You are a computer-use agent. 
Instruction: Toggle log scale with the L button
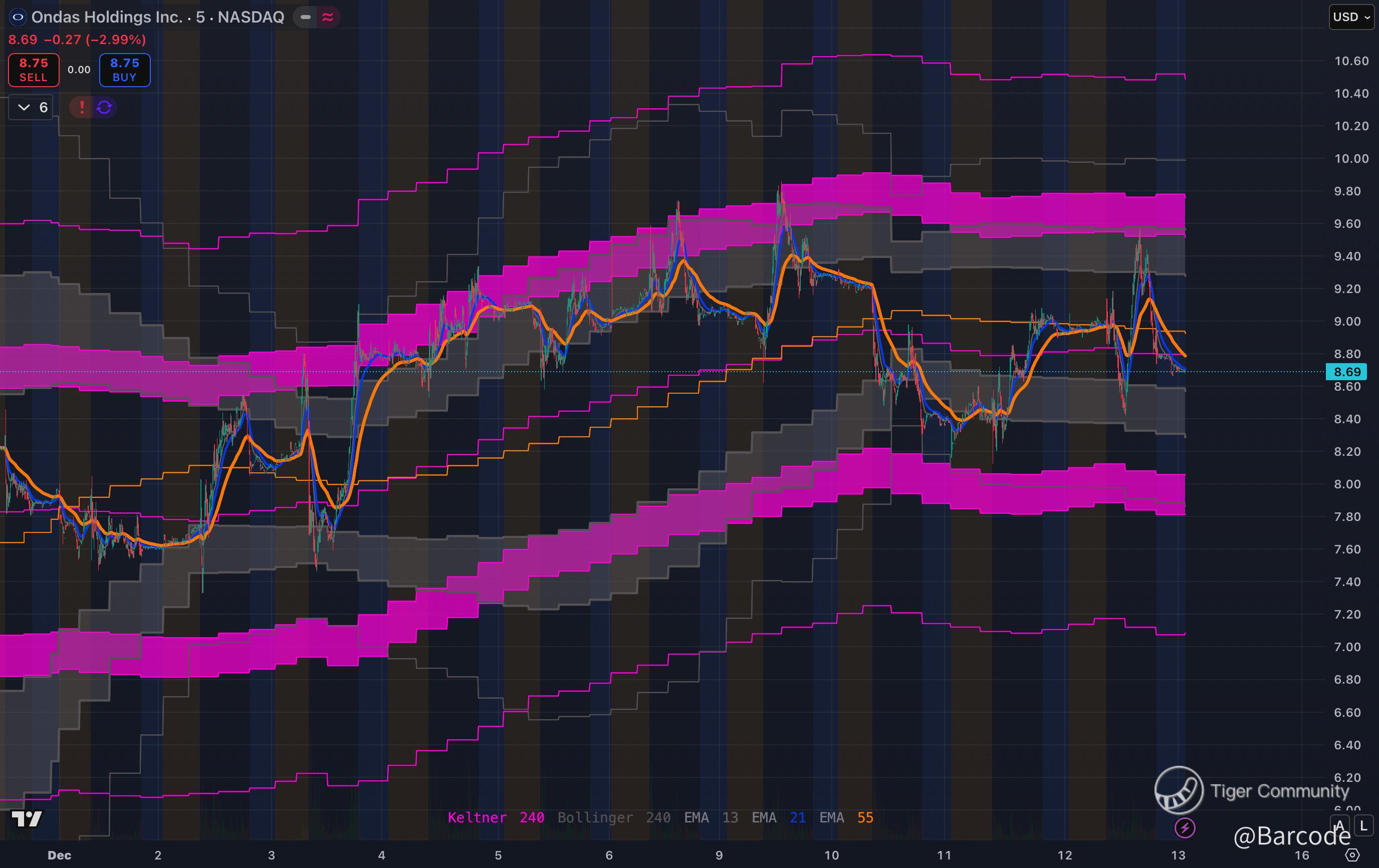(1363, 825)
